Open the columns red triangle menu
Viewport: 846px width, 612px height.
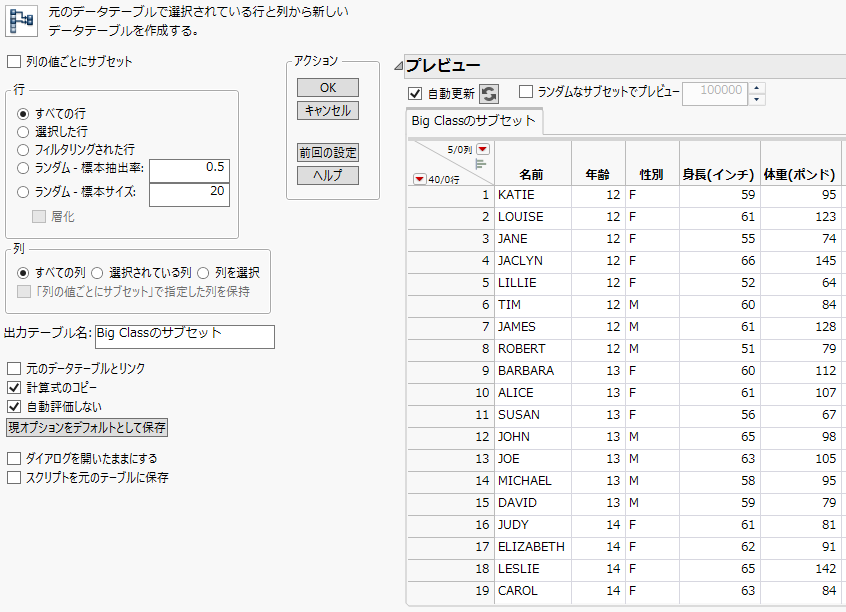[483, 149]
